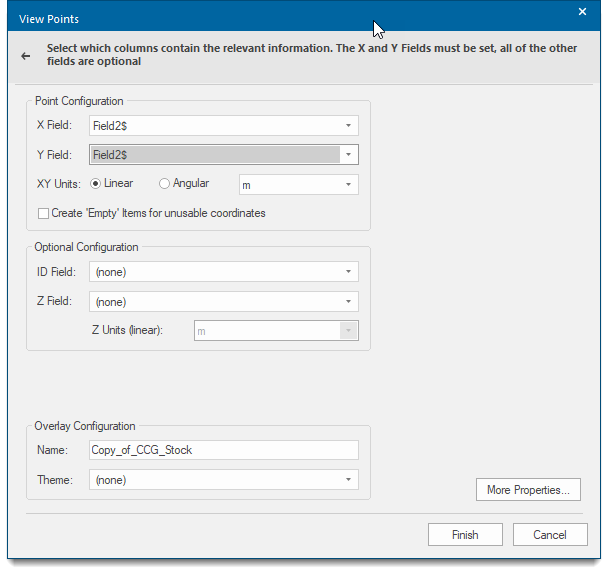The width and height of the screenshot is (609, 574).
Task: Click the Cancel button
Action: coord(550,535)
